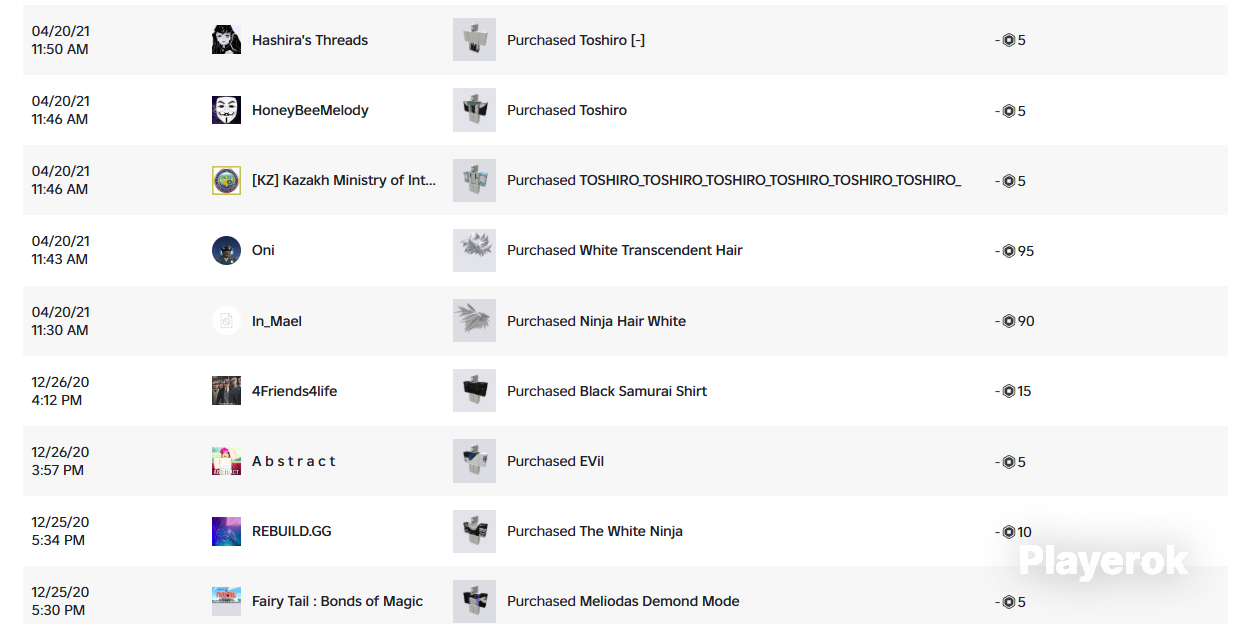The width and height of the screenshot is (1233, 624).
Task: Open the 4Friends4life group avatar icon
Action: (x=226, y=391)
